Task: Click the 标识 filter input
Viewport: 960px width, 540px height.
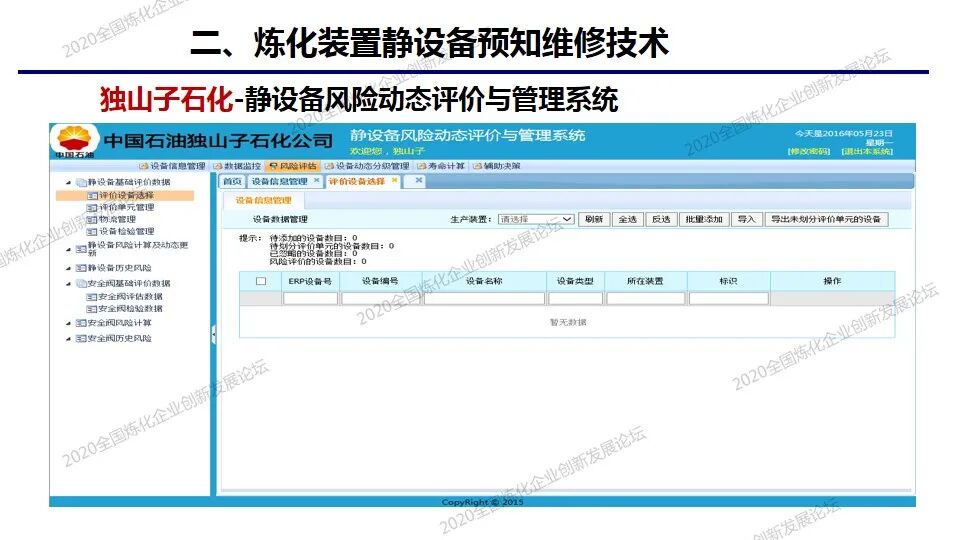Action: pyautogui.click(x=729, y=298)
